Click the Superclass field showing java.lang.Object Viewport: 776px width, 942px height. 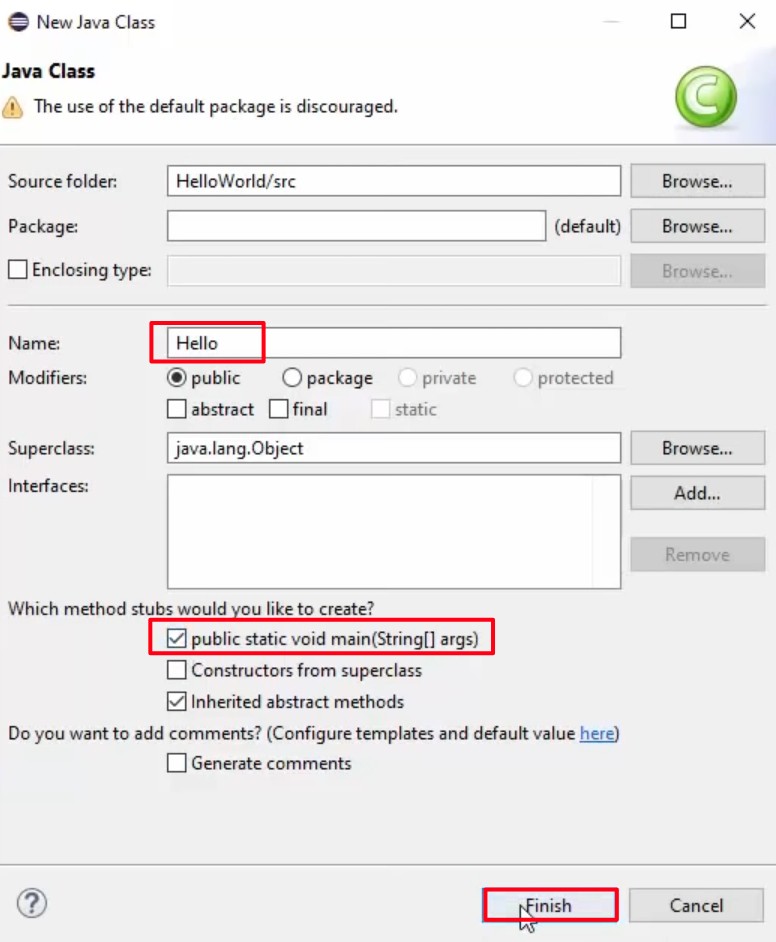click(x=393, y=448)
